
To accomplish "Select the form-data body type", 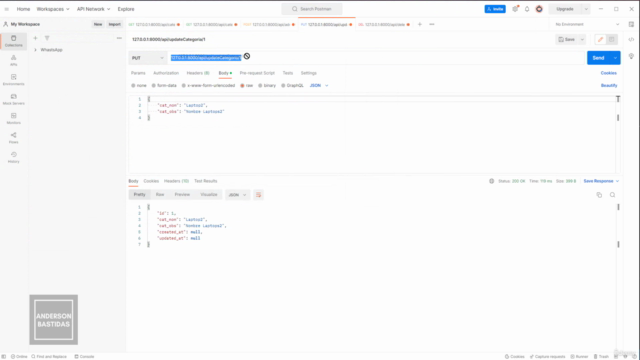I will [x=164, y=86].
